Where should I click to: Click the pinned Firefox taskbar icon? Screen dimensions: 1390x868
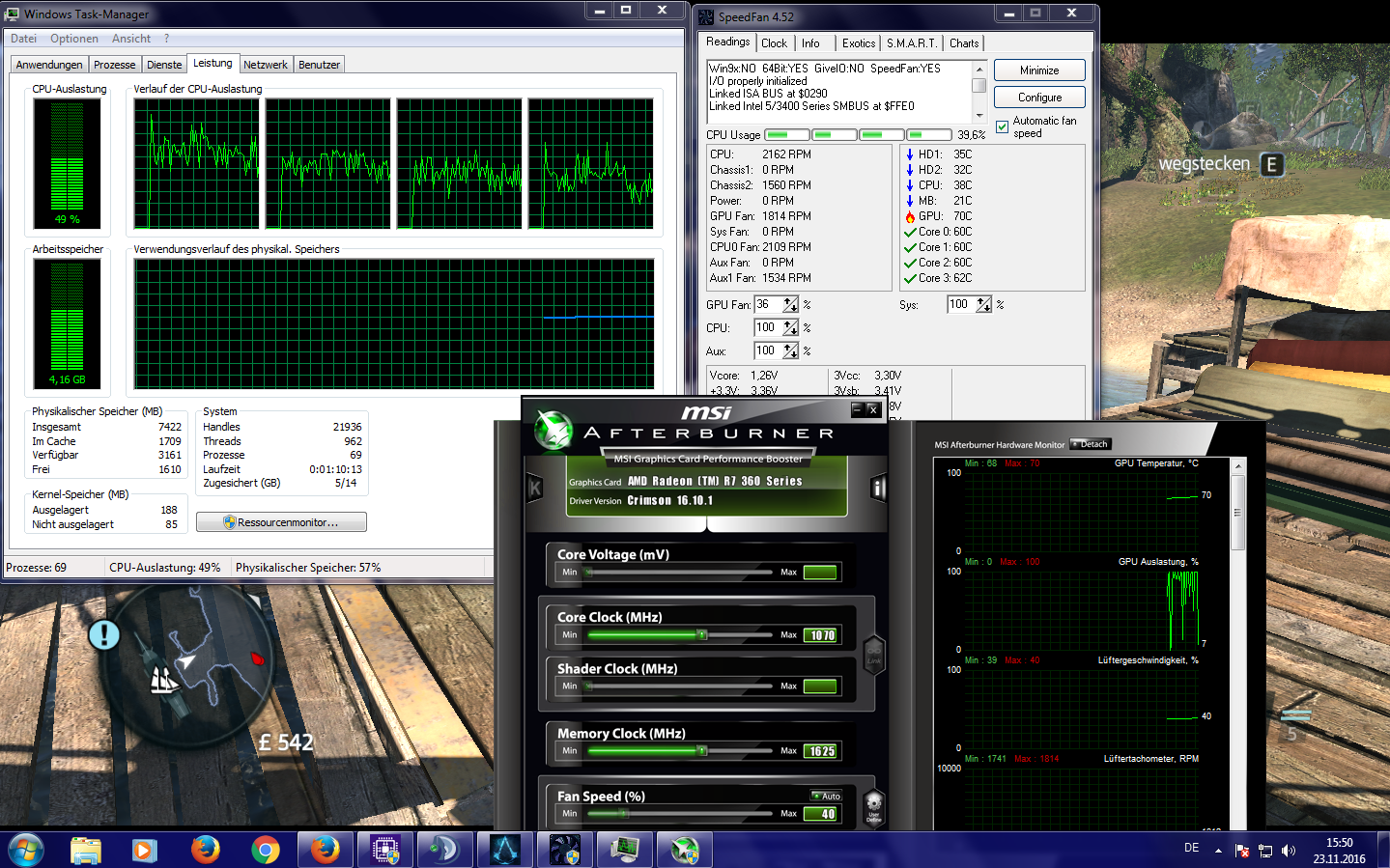pos(205,850)
